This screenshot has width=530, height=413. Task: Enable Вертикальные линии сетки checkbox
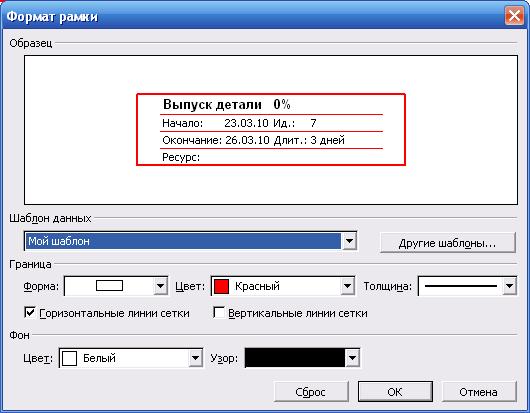click(x=219, y=312)
